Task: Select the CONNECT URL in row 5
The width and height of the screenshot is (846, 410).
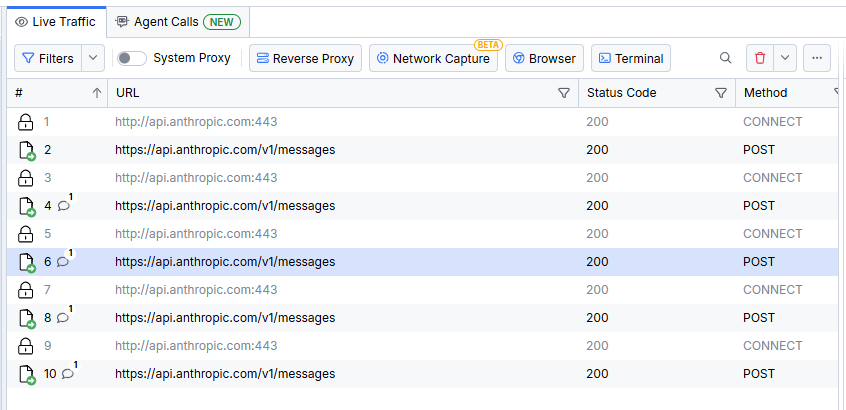Action: pyautogui.click(x=196, y=234)
